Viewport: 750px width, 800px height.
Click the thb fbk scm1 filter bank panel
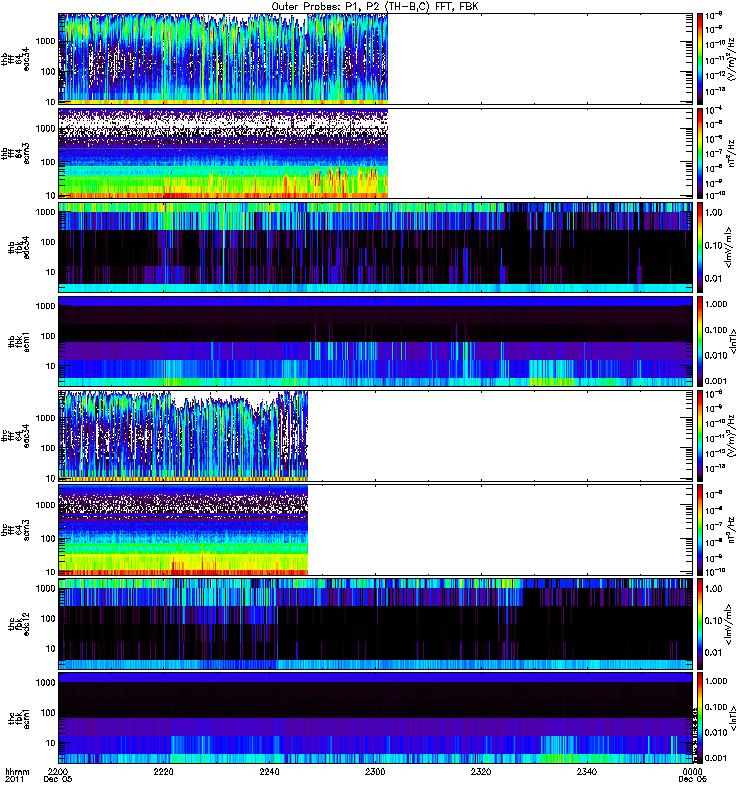coord(376,341)
